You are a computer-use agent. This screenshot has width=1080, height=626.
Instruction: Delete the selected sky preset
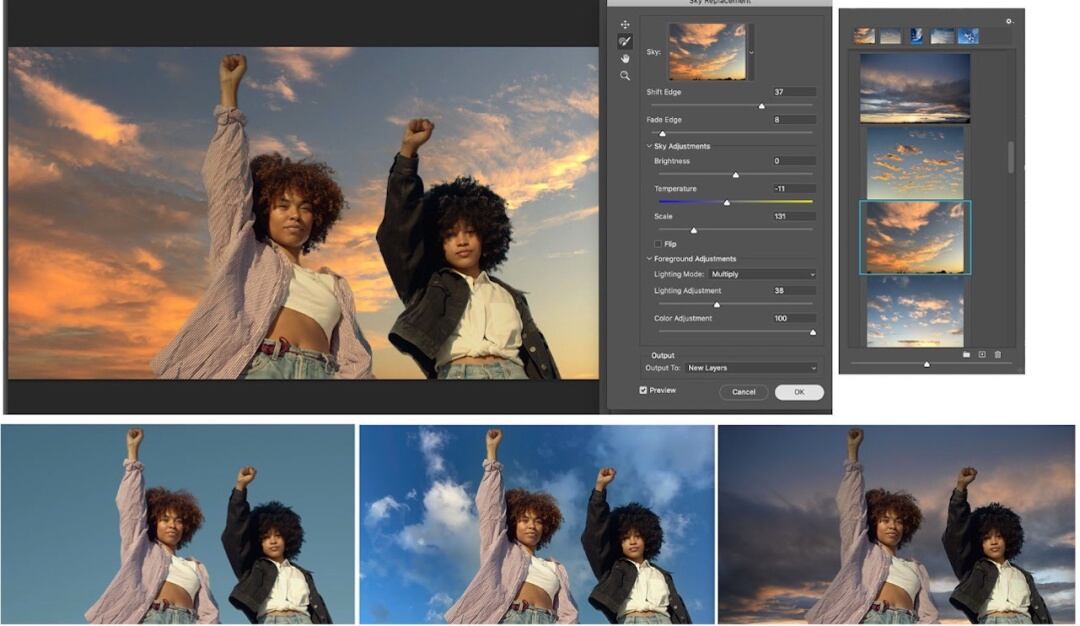[x=997, y=354]
